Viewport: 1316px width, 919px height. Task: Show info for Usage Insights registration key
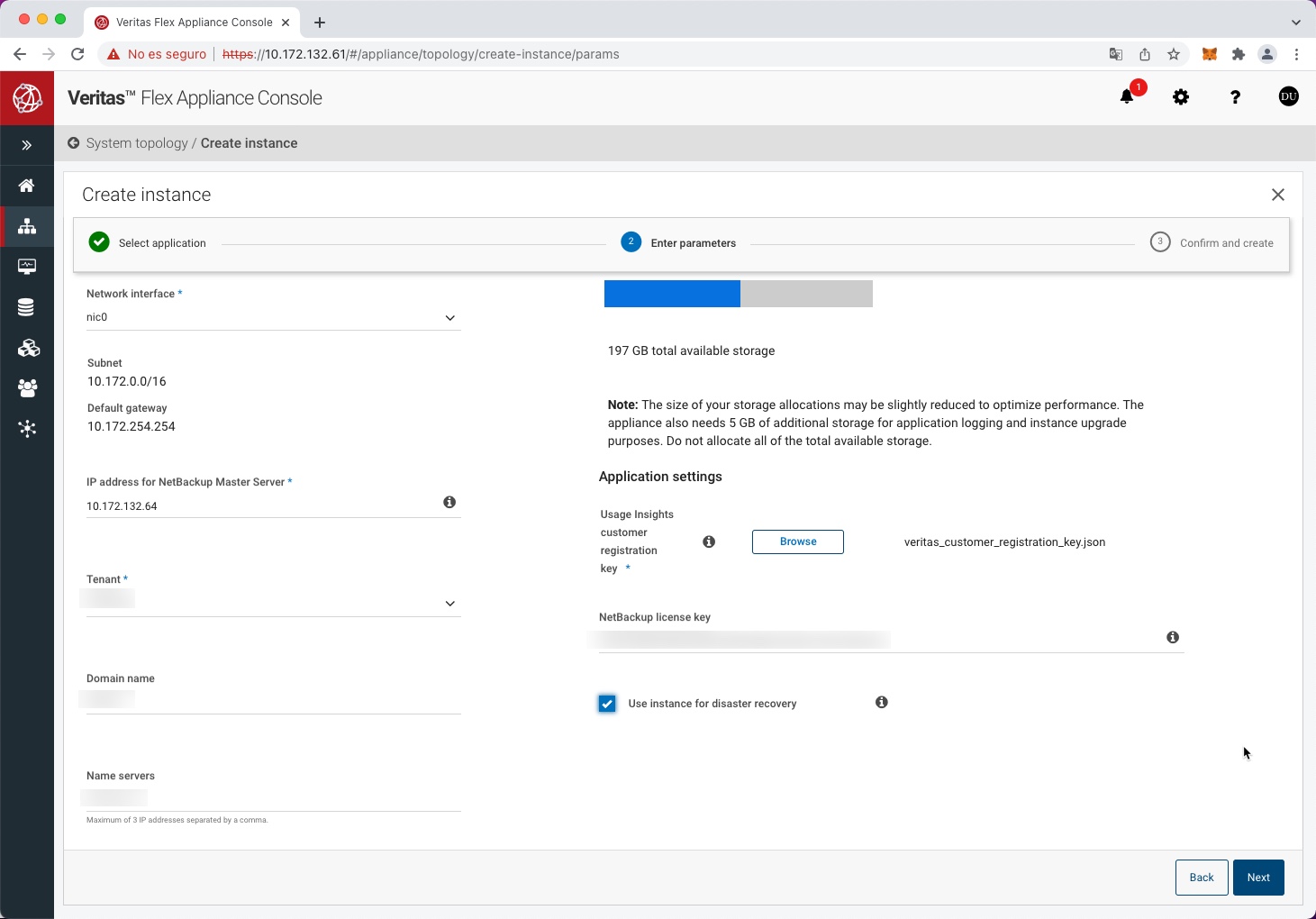[709, 541]
